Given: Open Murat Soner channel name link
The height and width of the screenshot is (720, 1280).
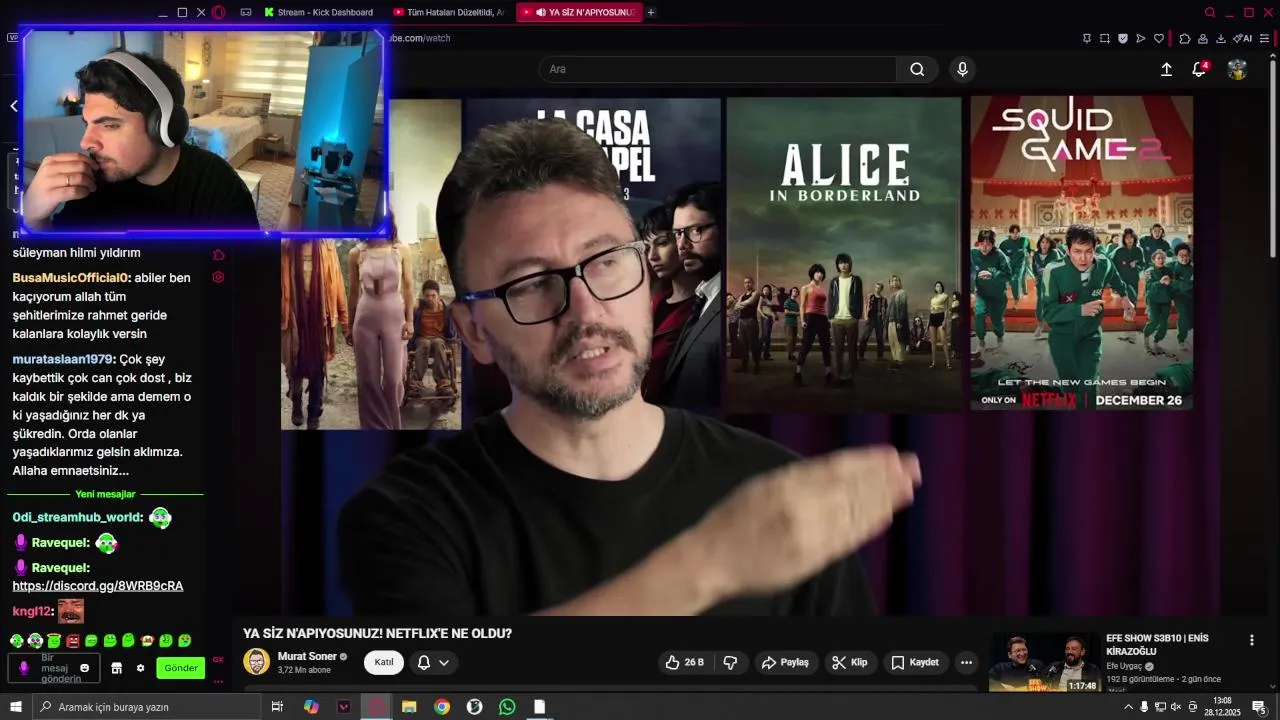Looking at the screenshot, I should click(x=307, y=656).
